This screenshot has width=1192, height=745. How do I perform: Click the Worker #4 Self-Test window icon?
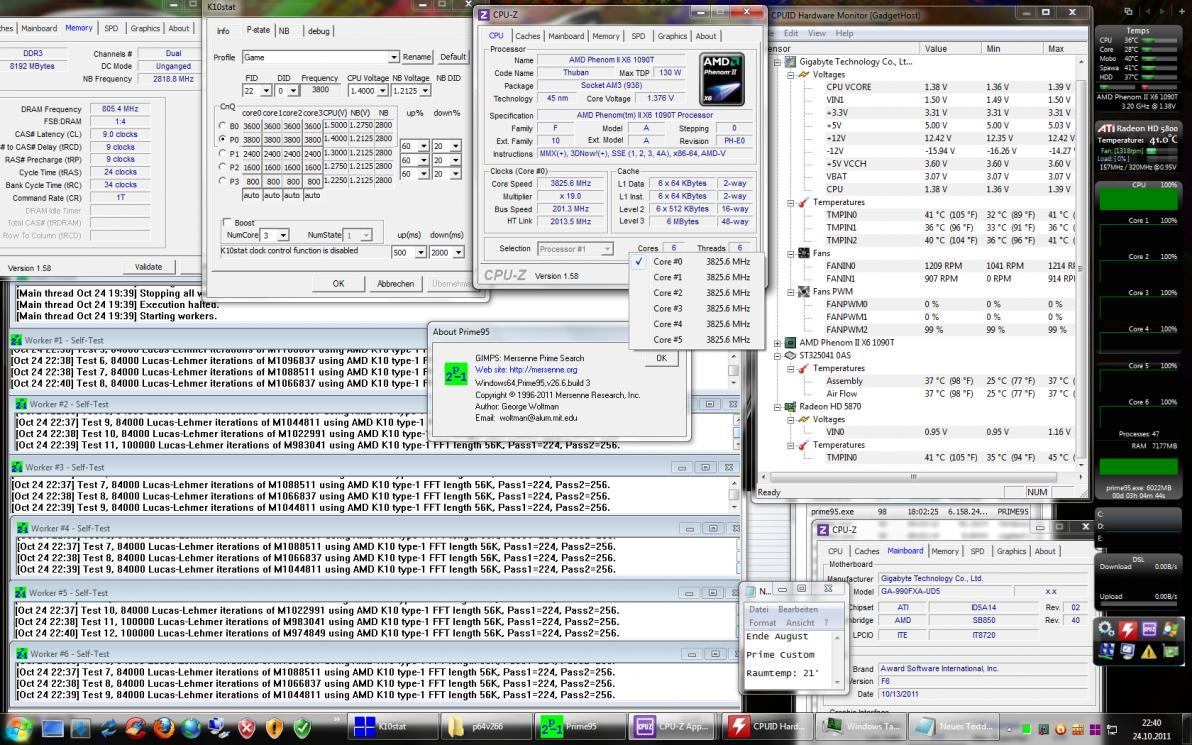23,528
